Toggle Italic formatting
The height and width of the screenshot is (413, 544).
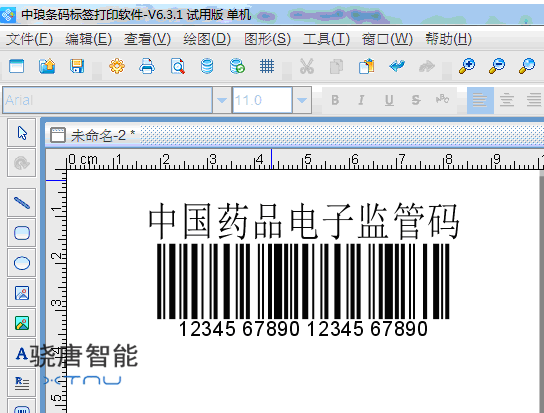pyautogui.click(x=361, y=100)
